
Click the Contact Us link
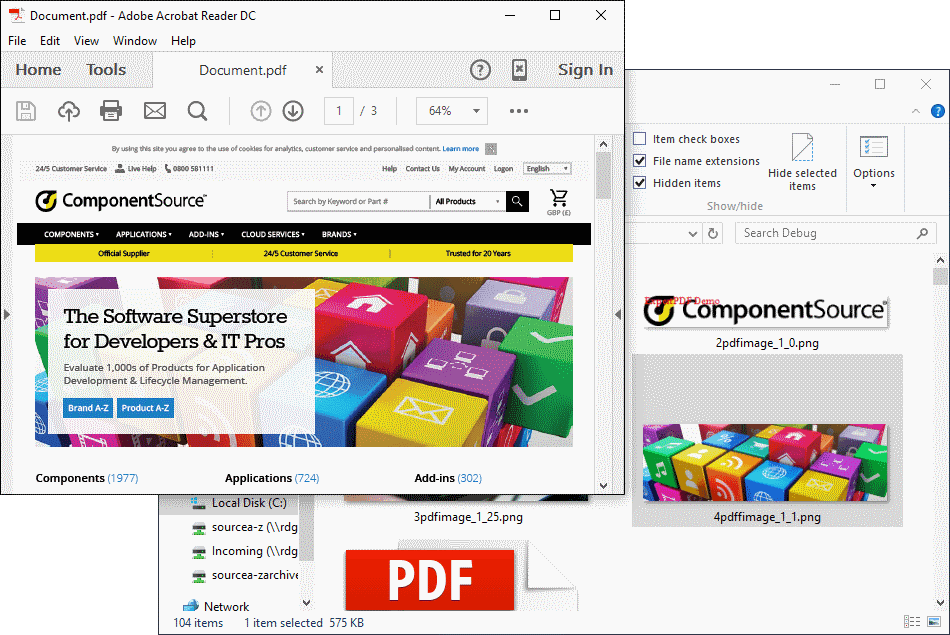(x=422, y=168)
